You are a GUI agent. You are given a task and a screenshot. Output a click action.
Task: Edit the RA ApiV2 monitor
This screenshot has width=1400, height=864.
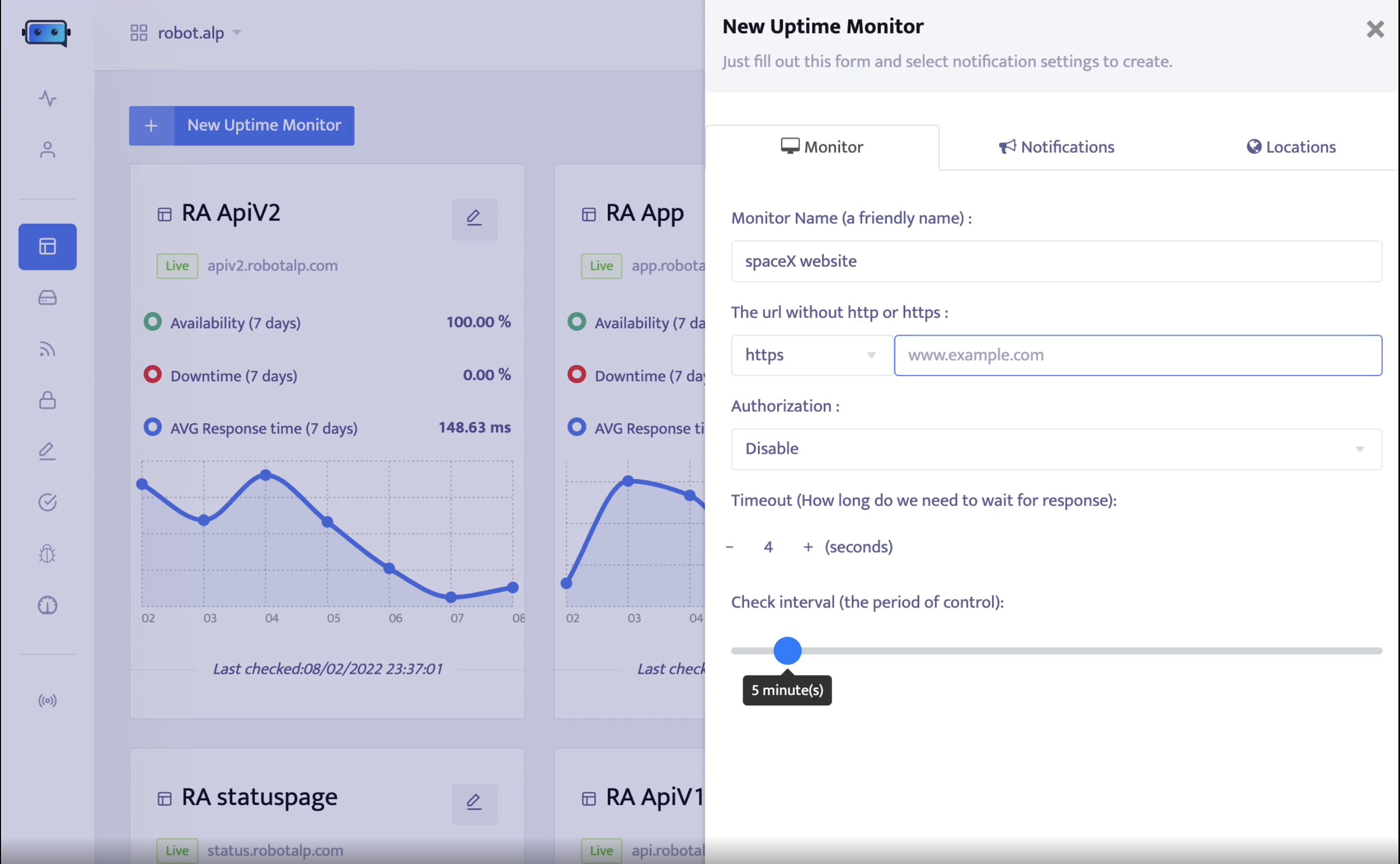pos(474,219)
